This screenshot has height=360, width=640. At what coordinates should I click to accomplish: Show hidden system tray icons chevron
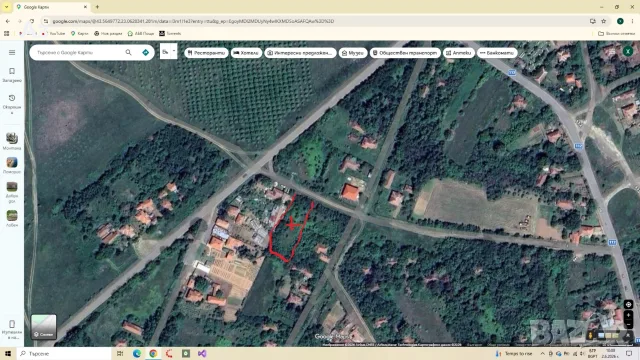point(542,353)
